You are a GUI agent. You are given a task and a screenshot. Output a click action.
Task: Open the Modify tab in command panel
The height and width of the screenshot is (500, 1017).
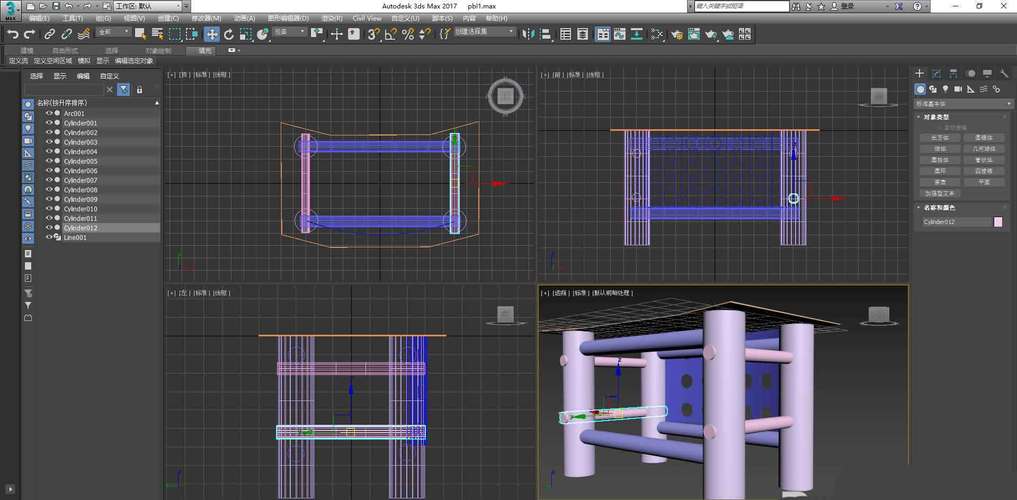937,73
